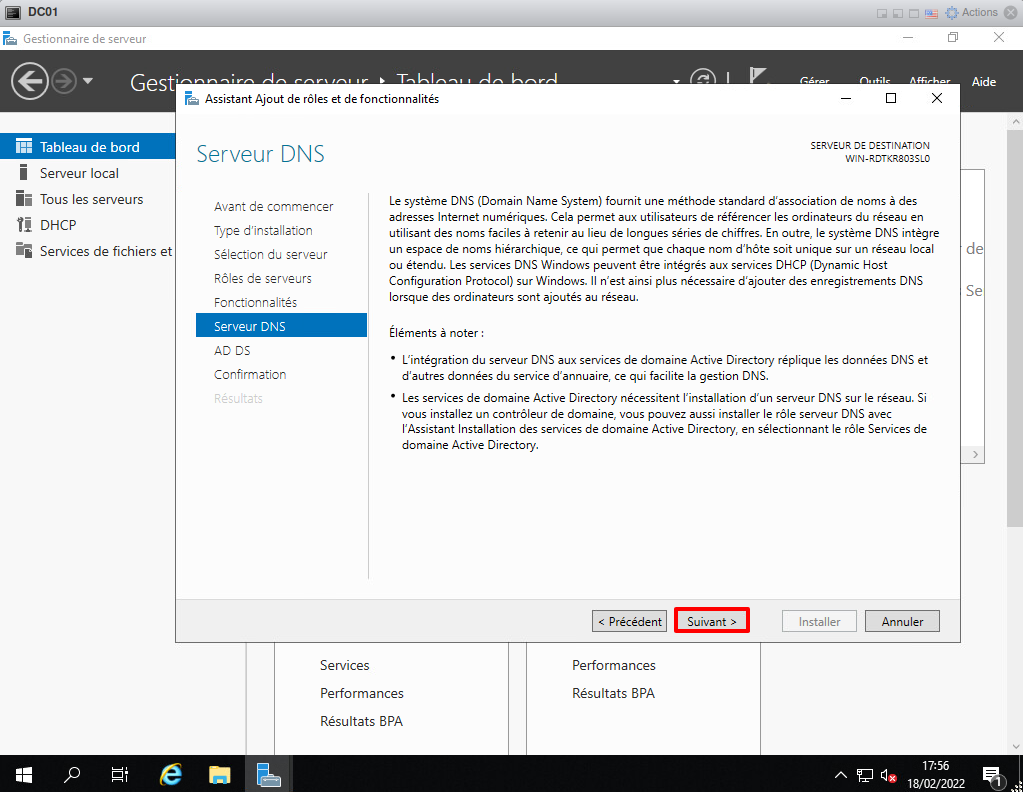Click the Suivant button
This screenshot has height=792, width=1023.
coord(712,621)
